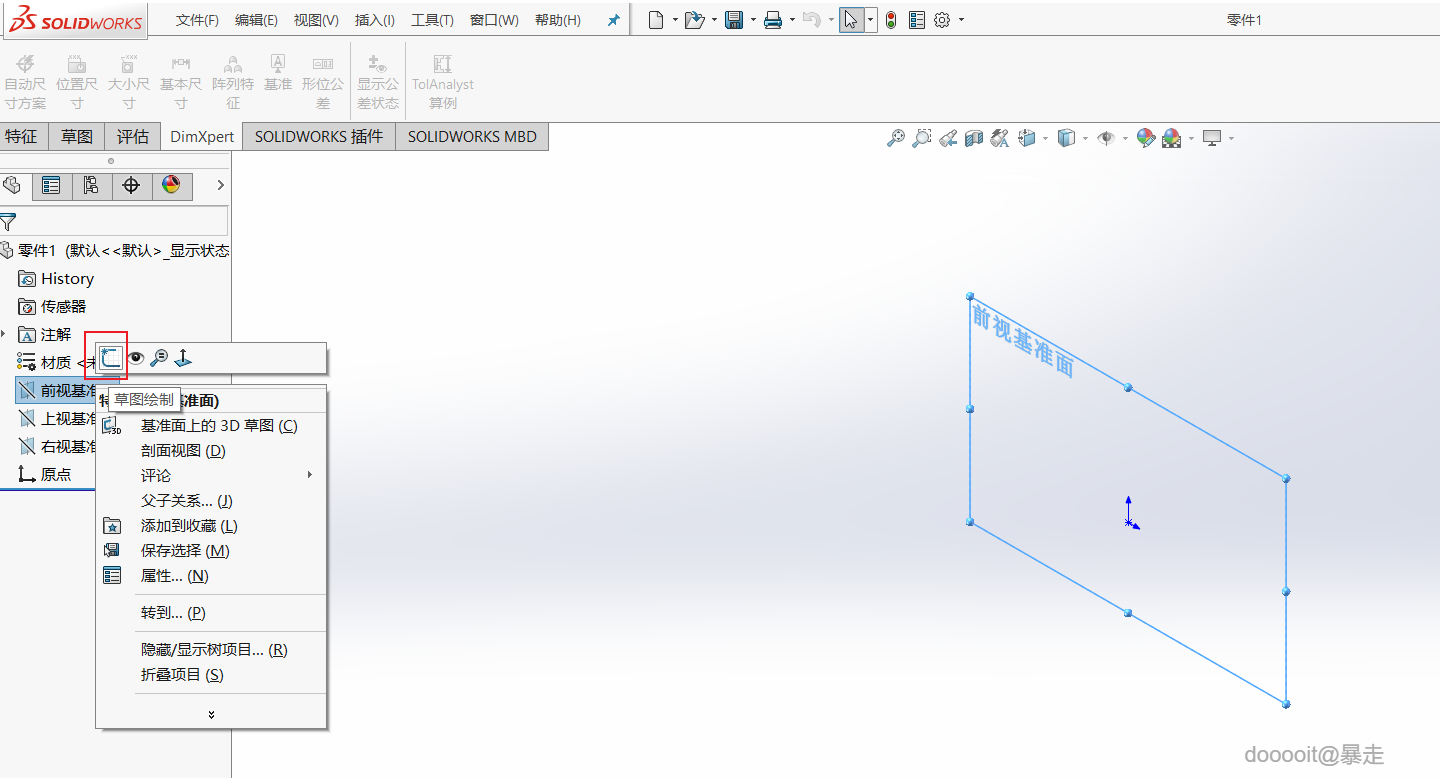Switch to the 特征 tab

(21, 136)
